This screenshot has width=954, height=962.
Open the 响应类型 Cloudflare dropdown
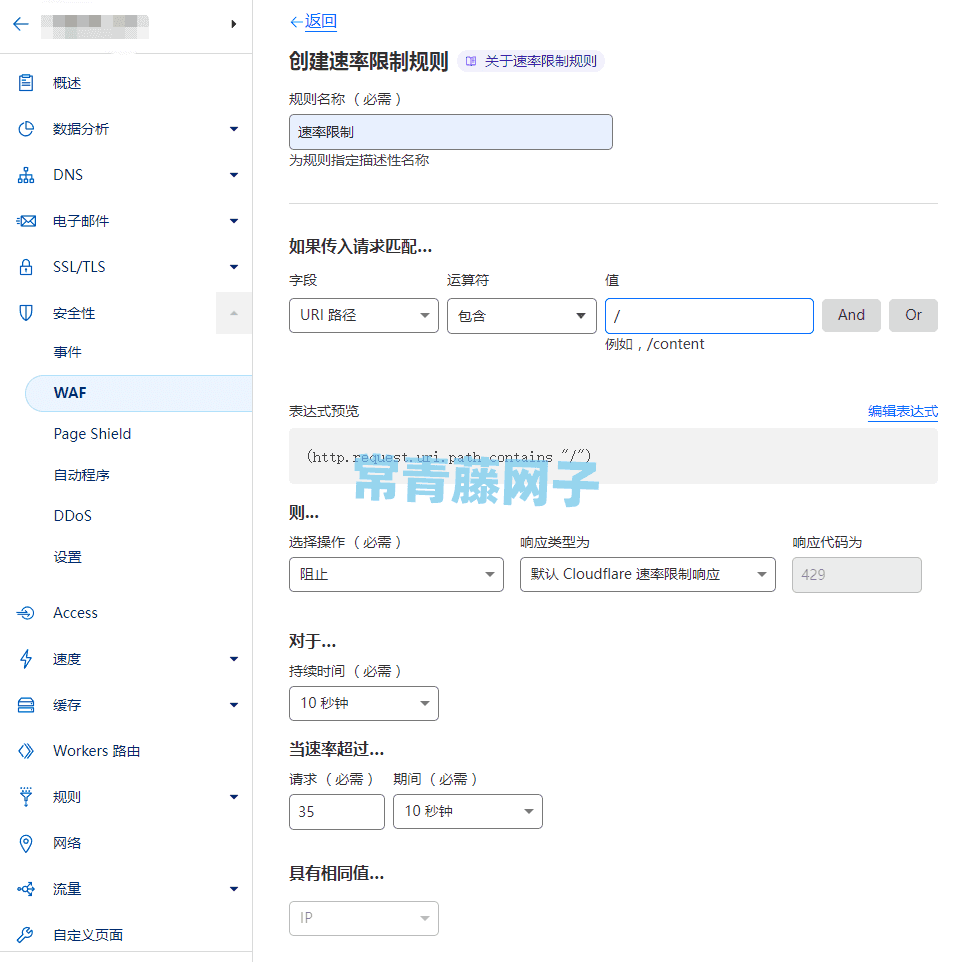646,574
